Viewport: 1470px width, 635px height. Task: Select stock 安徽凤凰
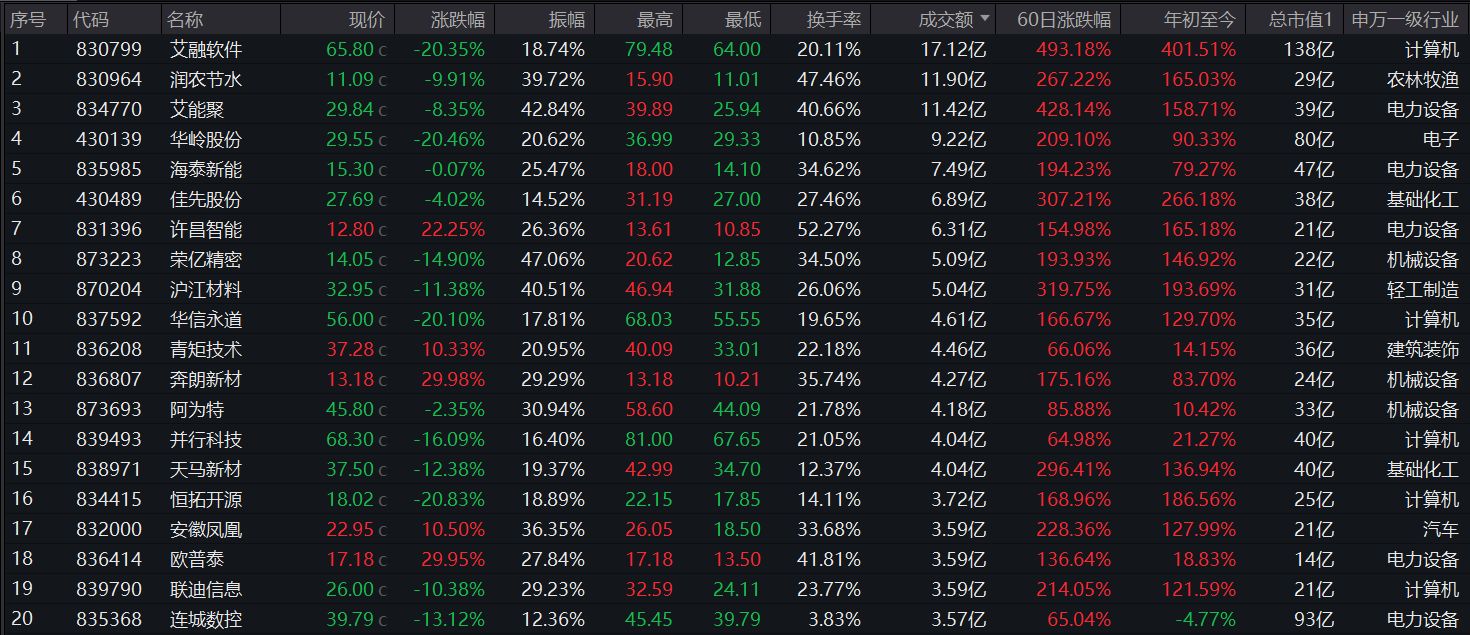tap(206, 529)
